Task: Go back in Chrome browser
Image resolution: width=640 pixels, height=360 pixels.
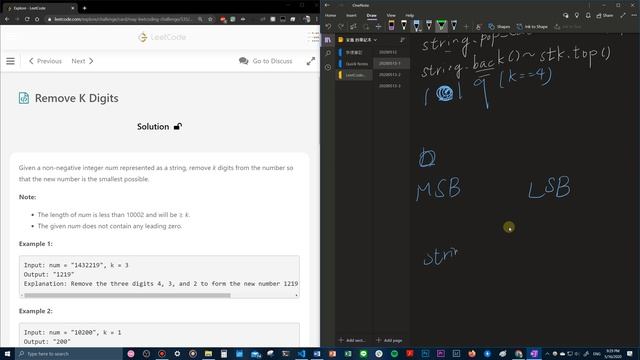Action: pos(7,19)
